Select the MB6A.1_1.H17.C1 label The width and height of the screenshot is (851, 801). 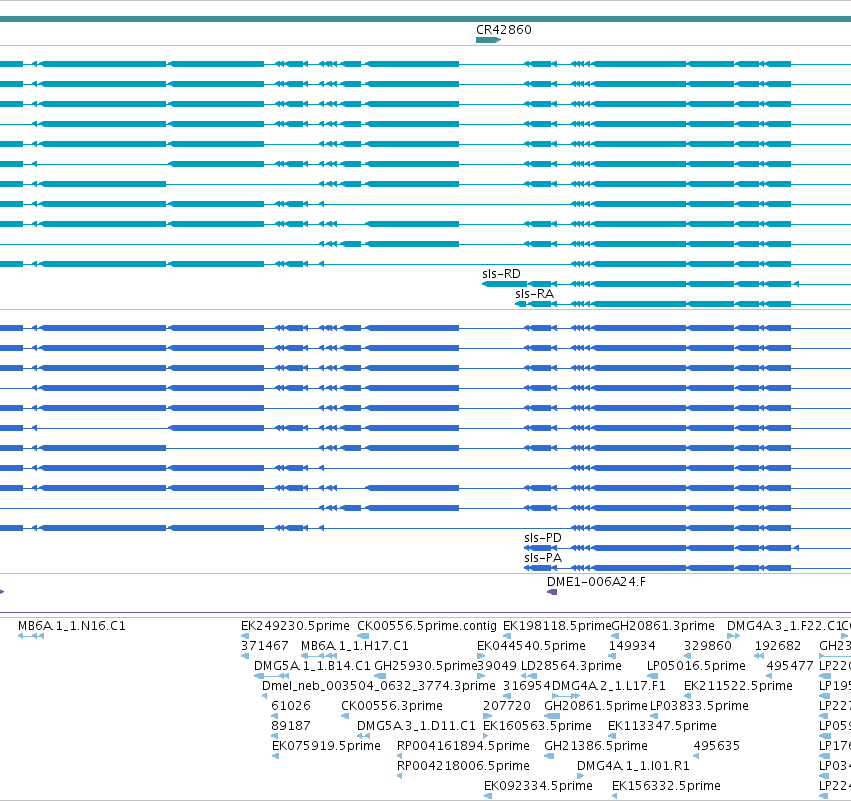pos(354,646)
